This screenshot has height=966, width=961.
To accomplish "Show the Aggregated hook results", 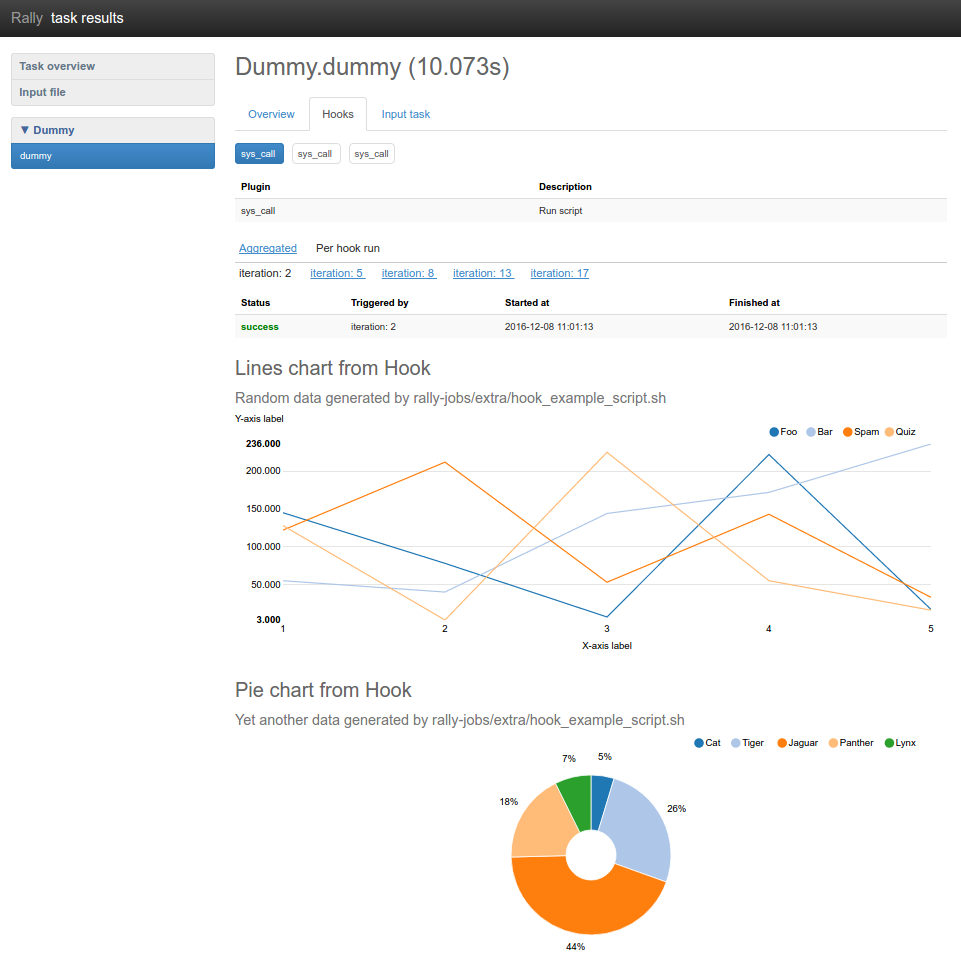I will pos(268,248).
